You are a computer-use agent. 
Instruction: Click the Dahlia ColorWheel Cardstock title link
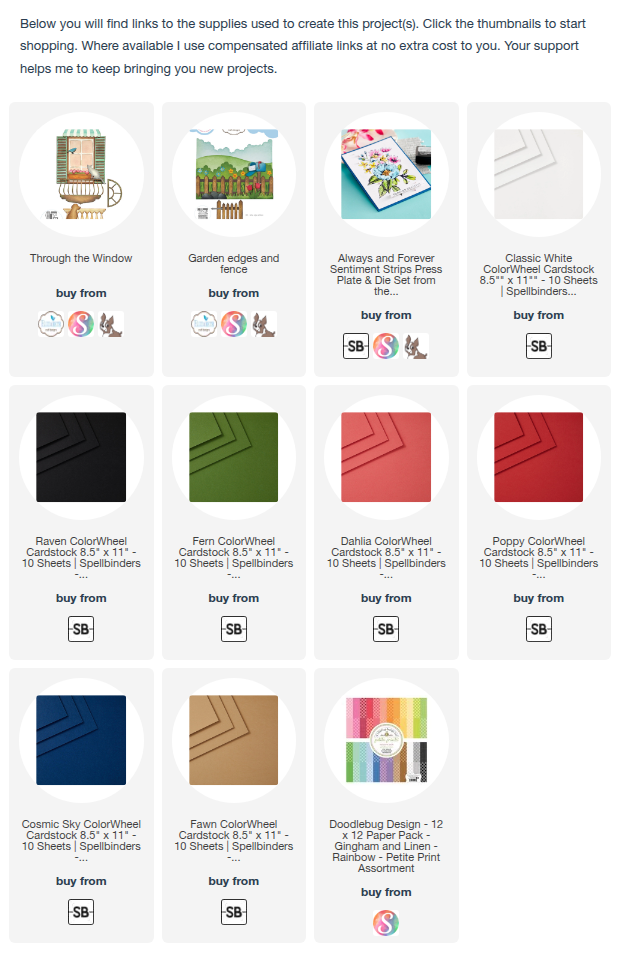386,558
